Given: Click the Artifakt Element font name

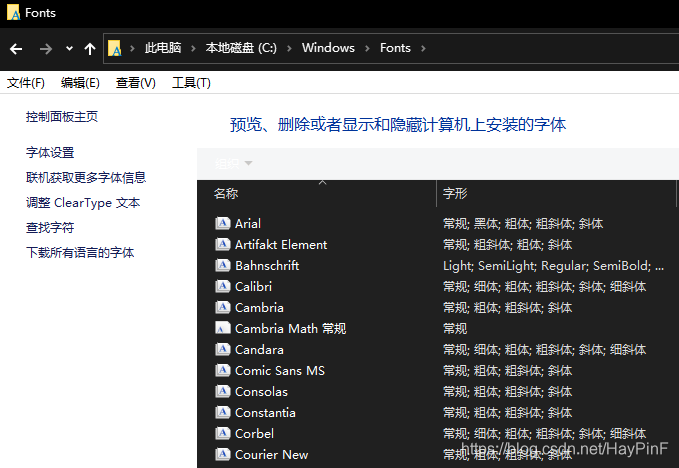Looking at the screenshot, I should point(281,245).
